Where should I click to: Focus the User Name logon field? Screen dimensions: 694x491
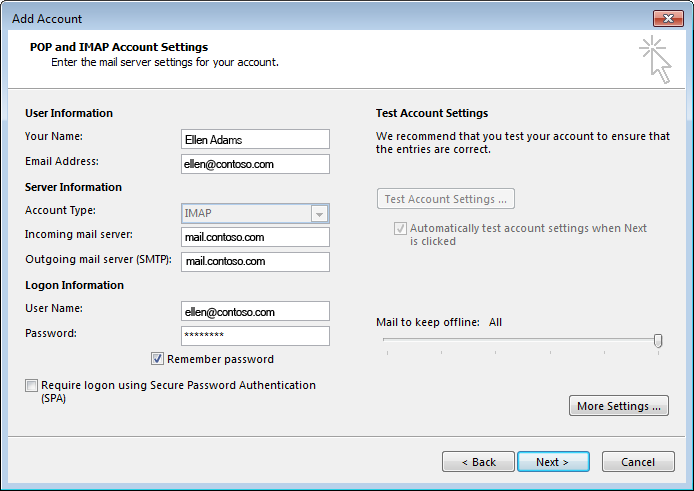tap(255, 311)
